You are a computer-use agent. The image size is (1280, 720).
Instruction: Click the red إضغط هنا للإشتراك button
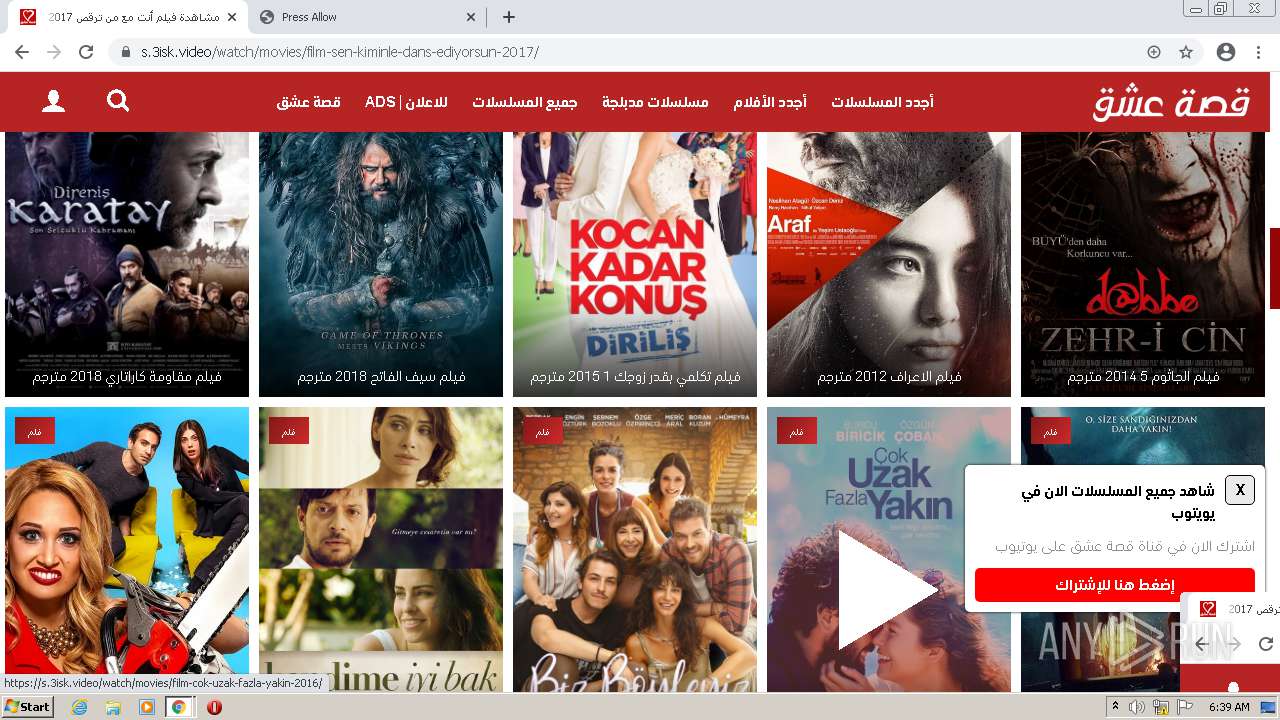[1115, 585]
